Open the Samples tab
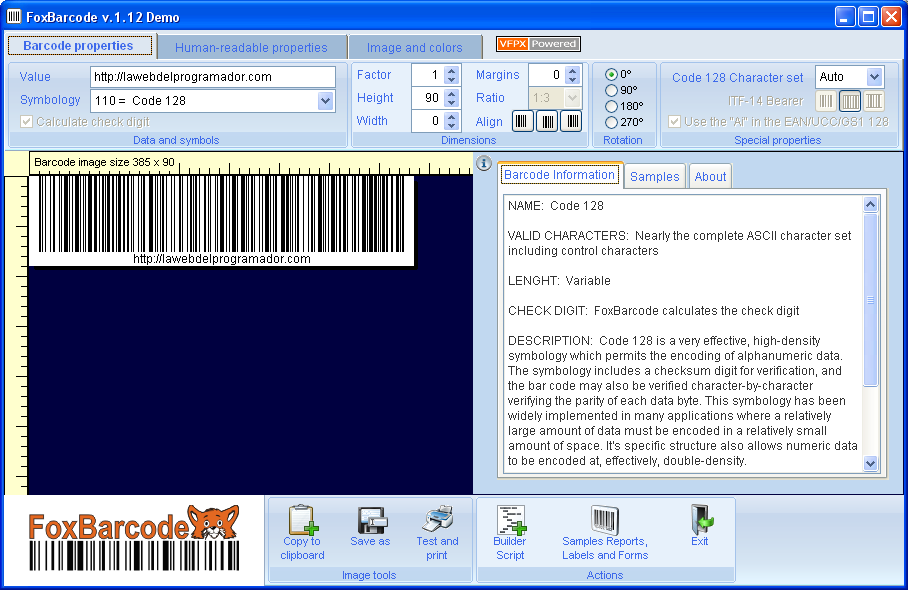 click(654, 177)
